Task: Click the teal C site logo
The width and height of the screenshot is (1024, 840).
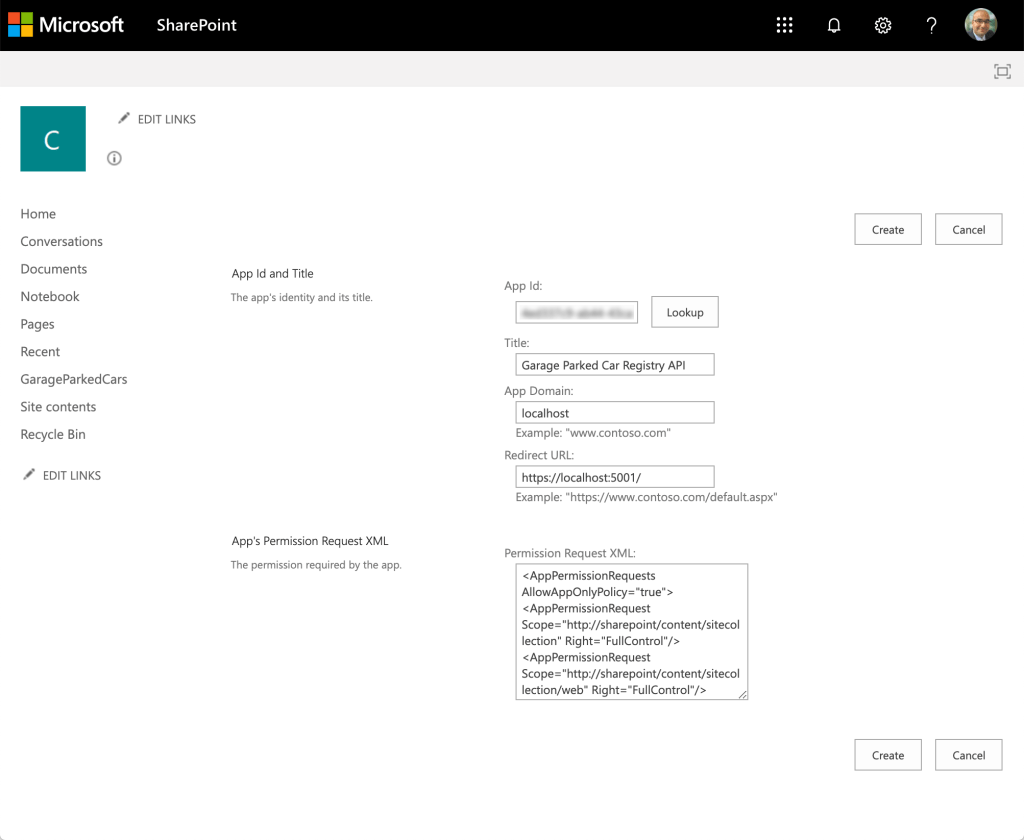Action: tap(53, 139)
